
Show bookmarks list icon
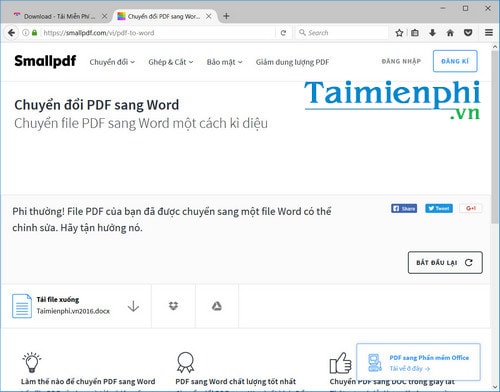tap(415, 33)
